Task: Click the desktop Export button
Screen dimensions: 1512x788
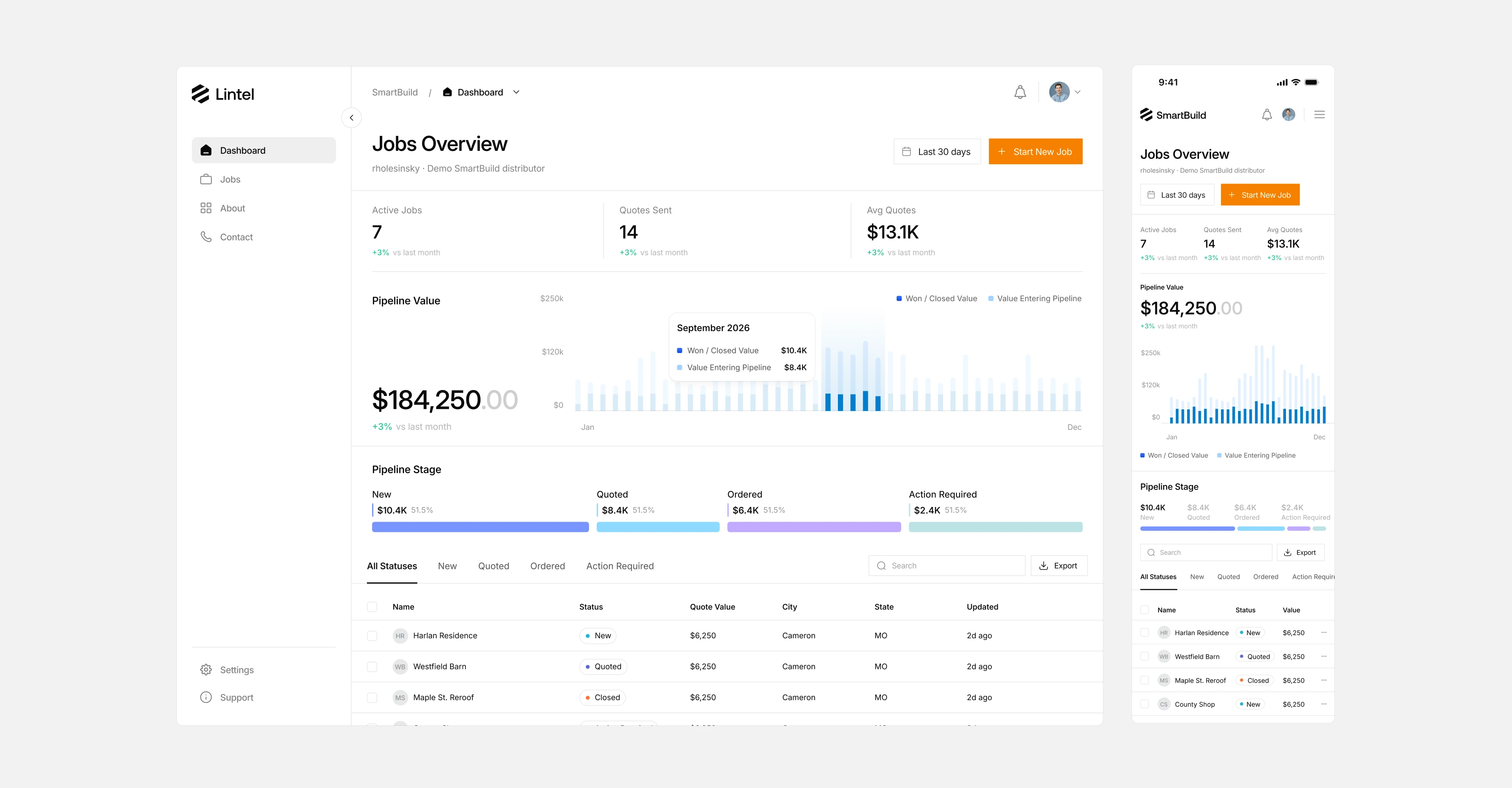Action: click(1059, 565)
